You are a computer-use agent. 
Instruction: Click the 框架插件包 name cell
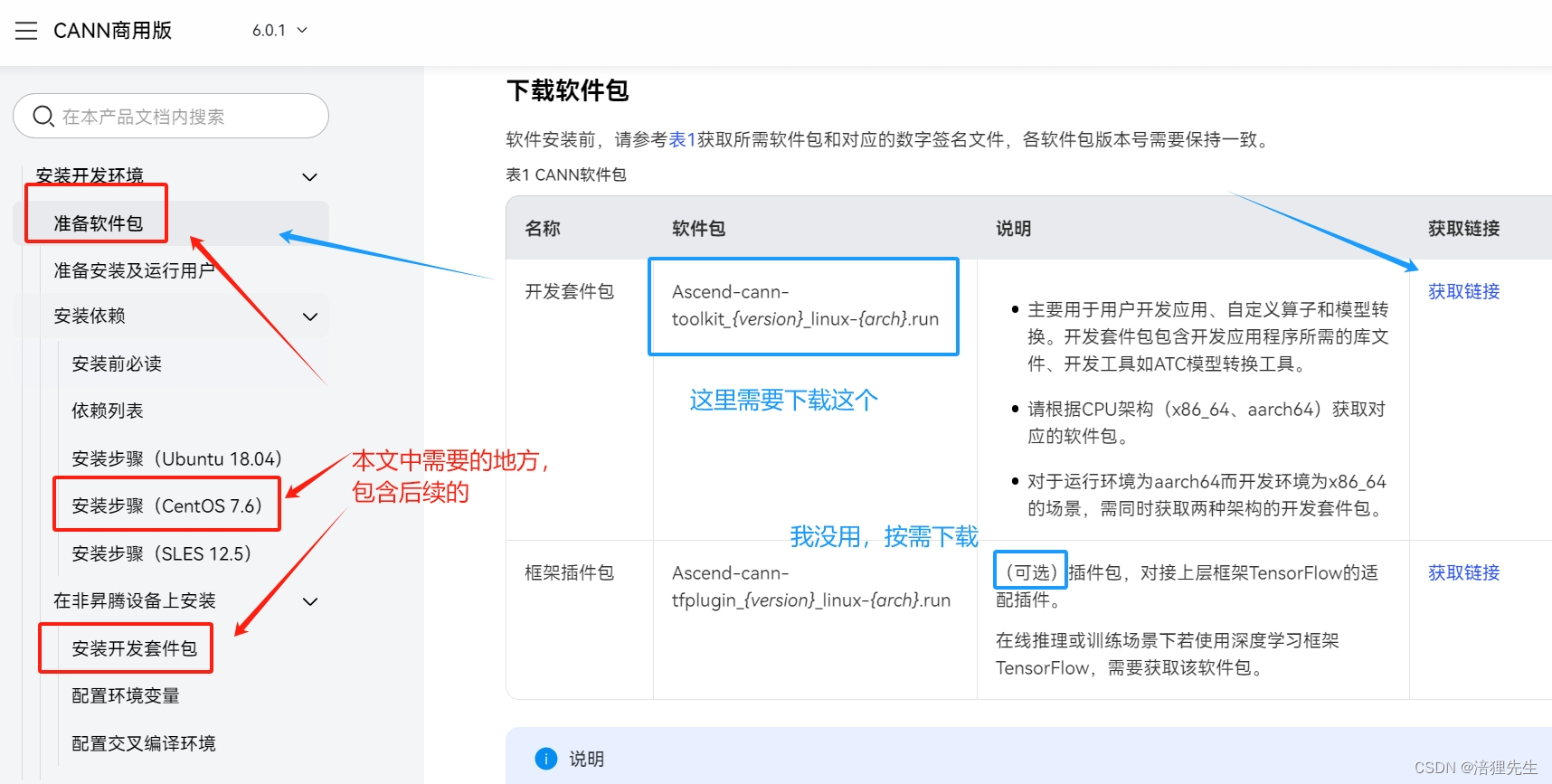569,572
